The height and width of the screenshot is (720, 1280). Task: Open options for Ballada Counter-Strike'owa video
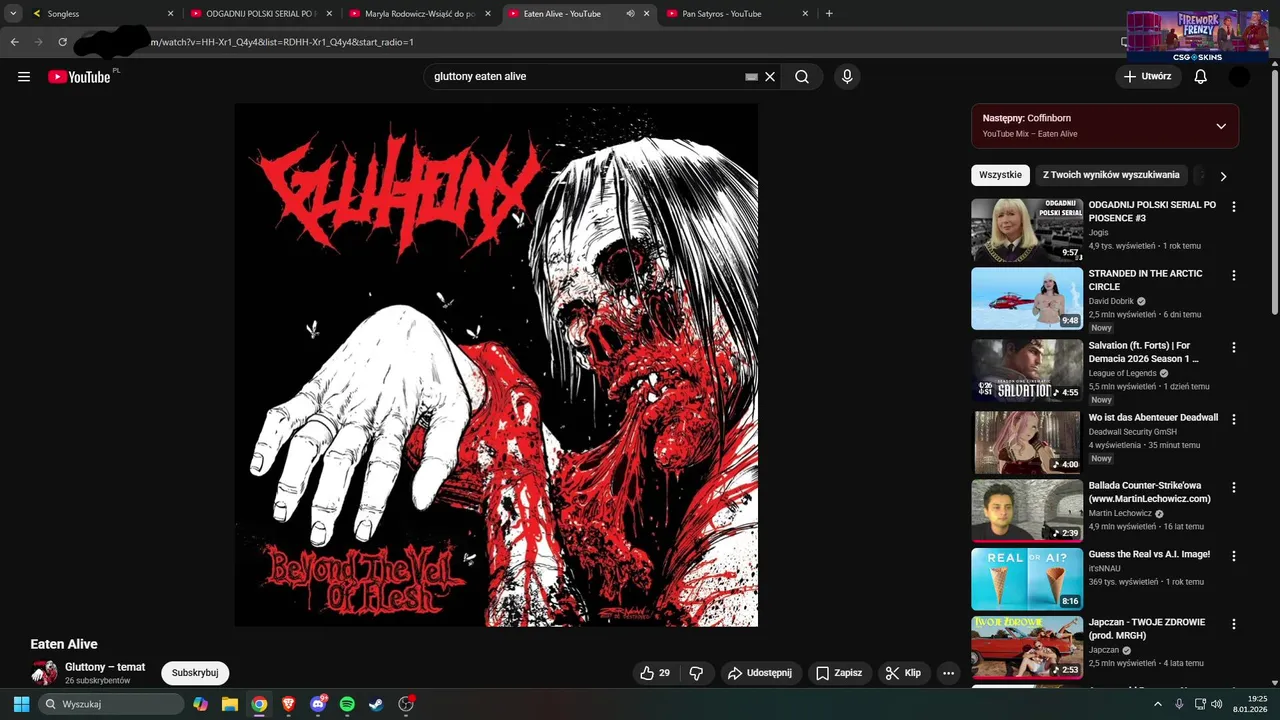[x=1233, y=487]
